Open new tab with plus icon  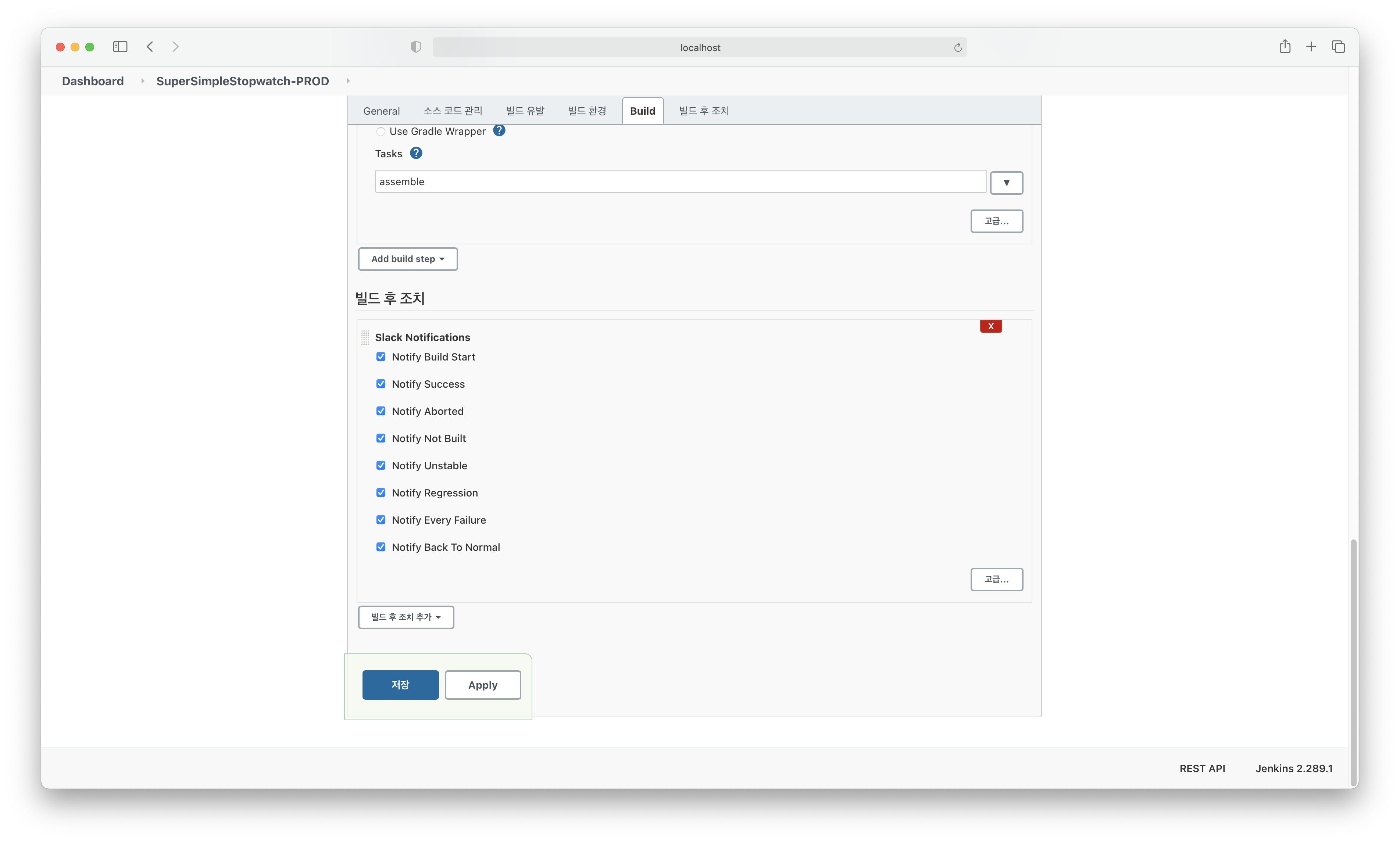[x=1311, y=47]
